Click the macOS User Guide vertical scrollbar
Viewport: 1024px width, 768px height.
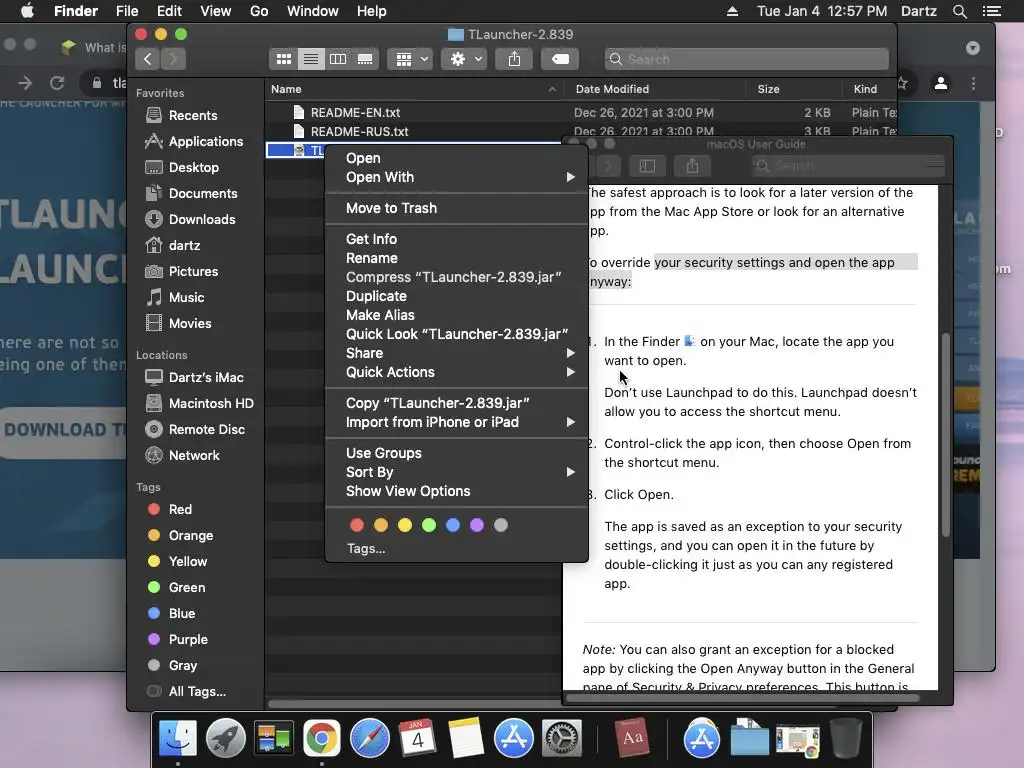[945, 435]
